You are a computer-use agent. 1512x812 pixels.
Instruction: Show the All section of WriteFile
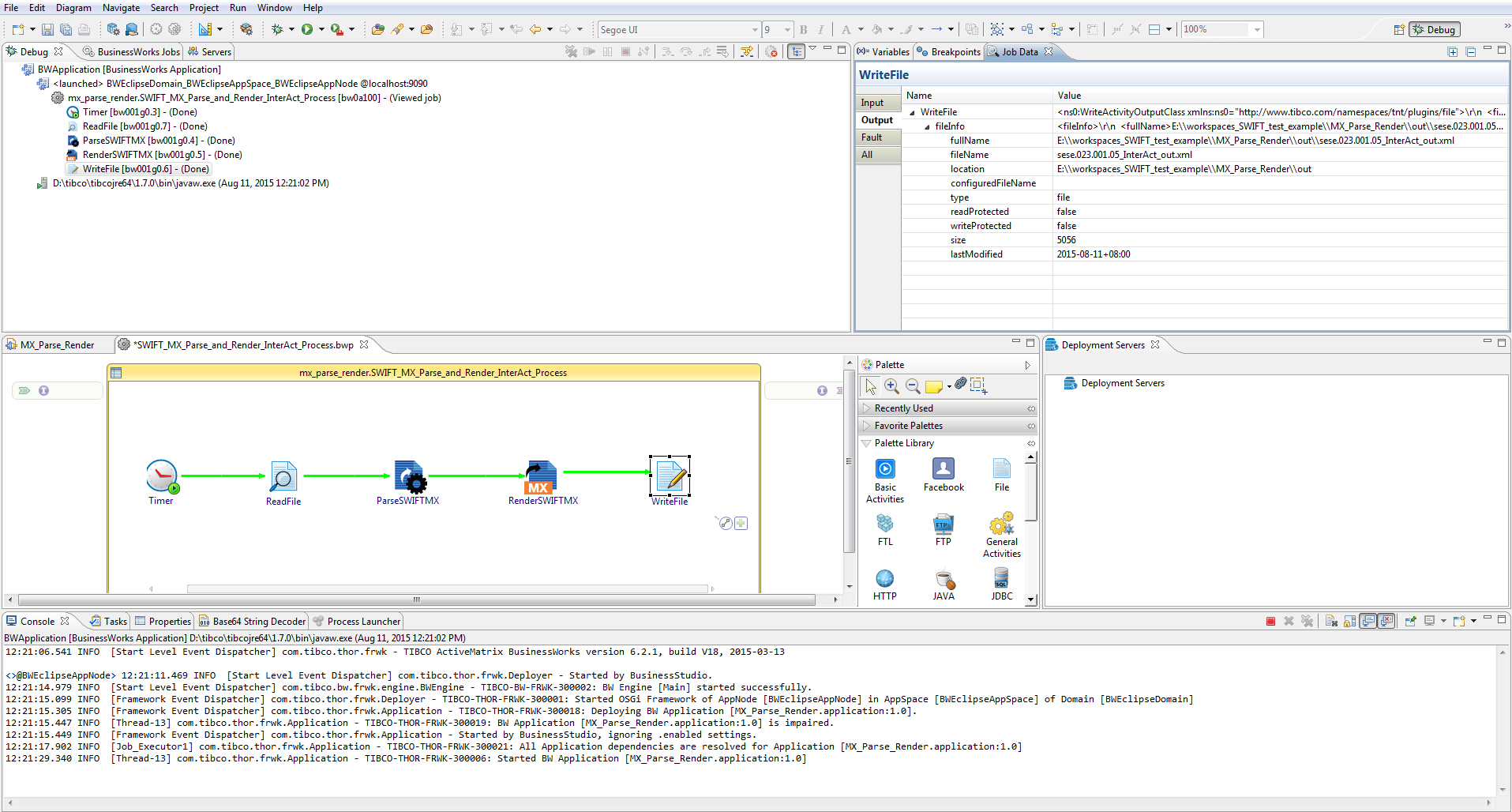[878, 155]
